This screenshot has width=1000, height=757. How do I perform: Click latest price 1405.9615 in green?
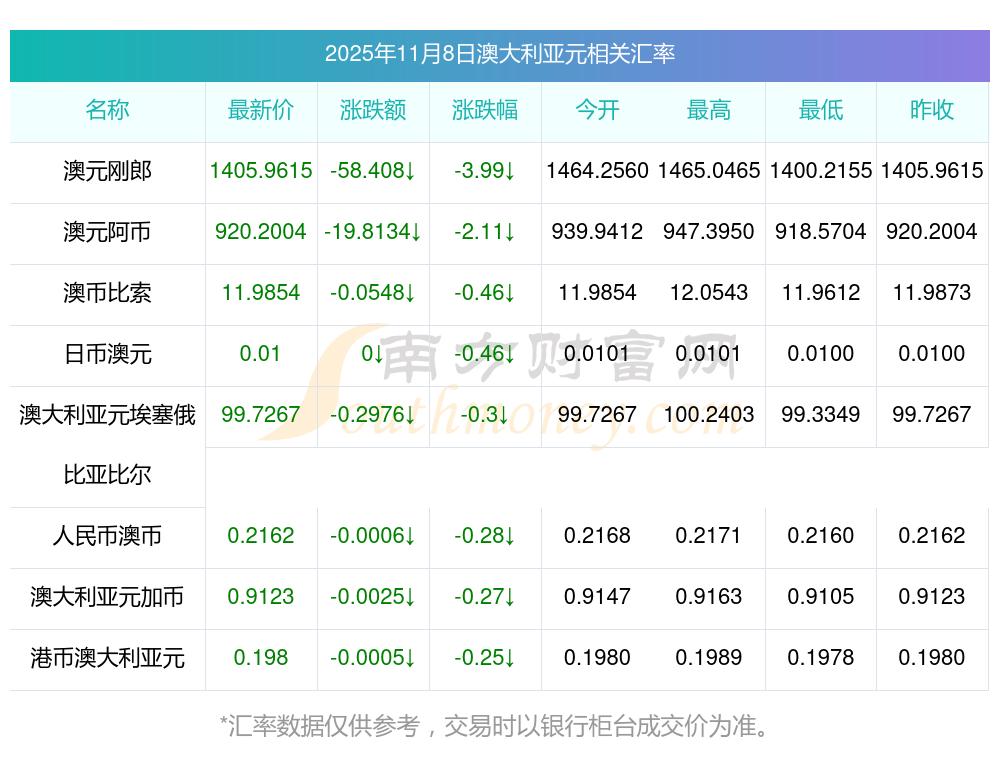(x=261, y=170)
